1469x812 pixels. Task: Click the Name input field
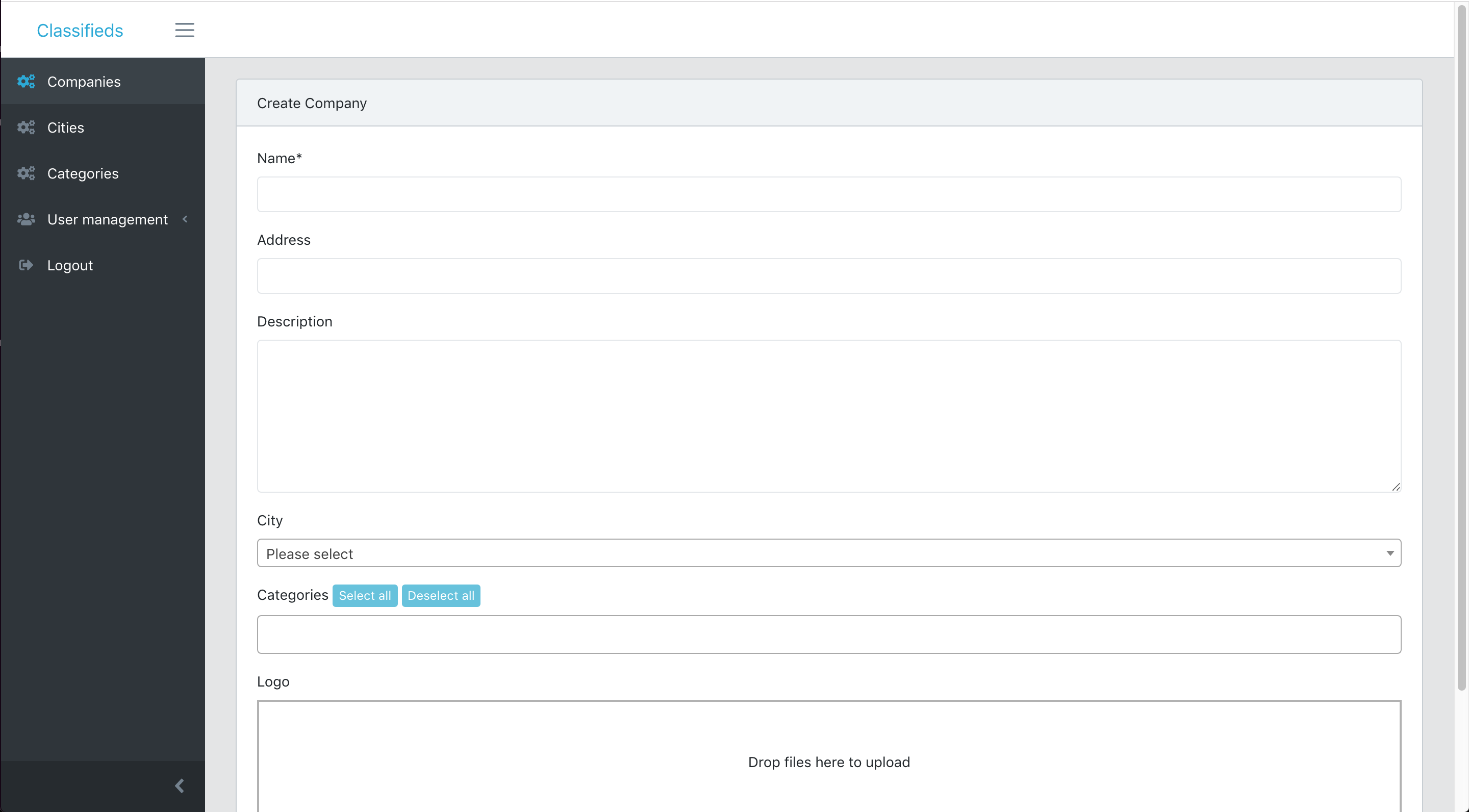click(829, 194)
